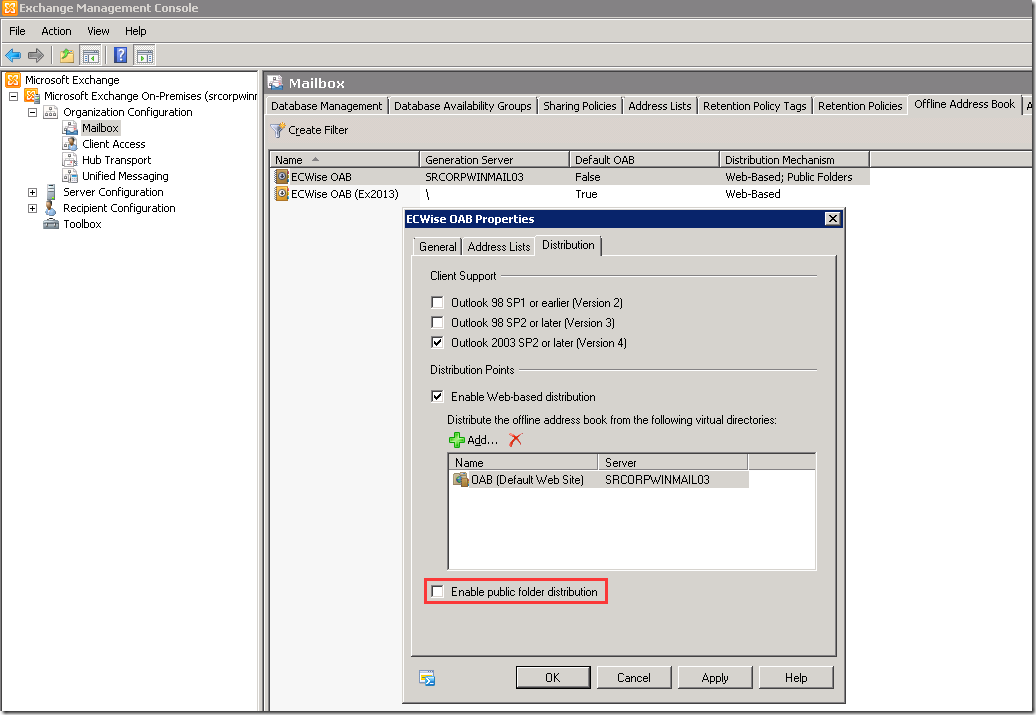Click the Organization Configuration node icon
Image resolution: width=1036 pixels, height=715 pixels.
click(x=51, y=112)
